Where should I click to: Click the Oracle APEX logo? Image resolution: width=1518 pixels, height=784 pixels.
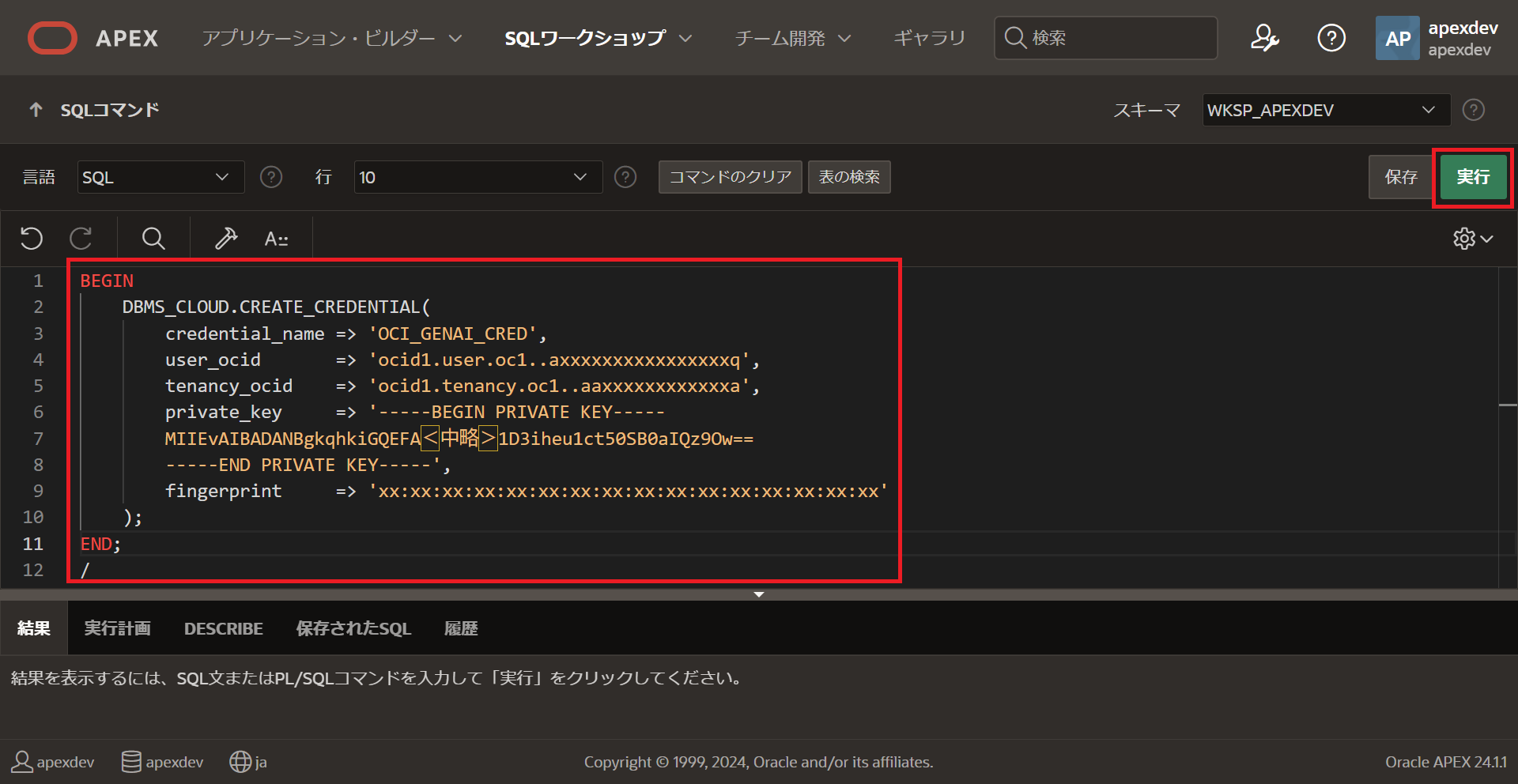93,38
